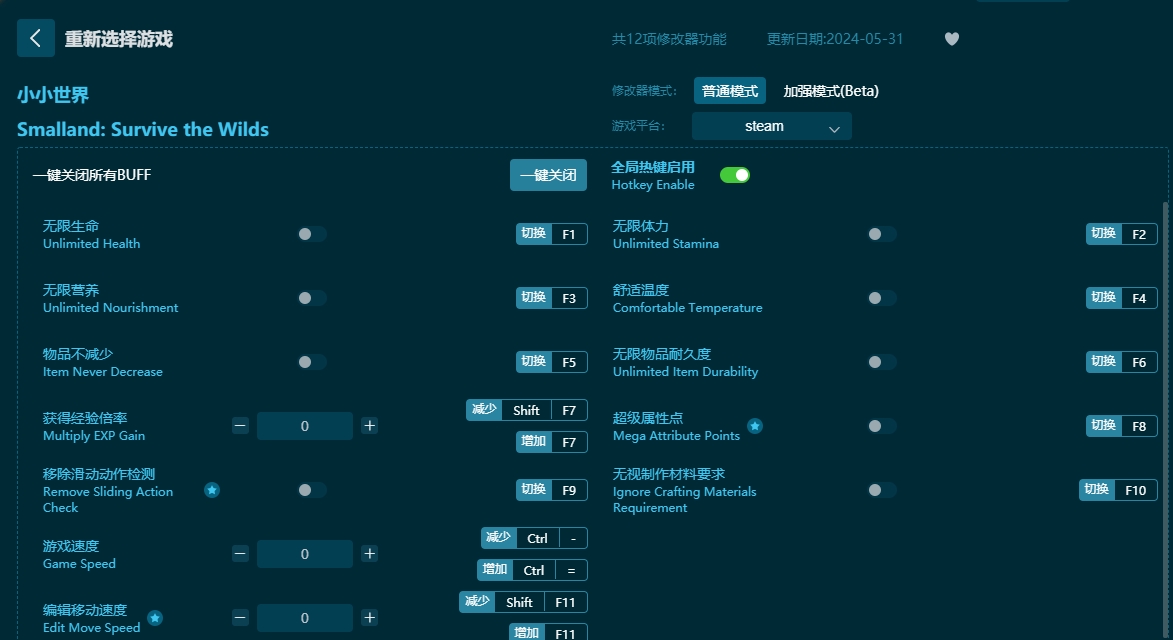Enable Ignore Crafting Materials Requirement toggle
The height and width of the screenshot is (640, 1173).
click(x=881, y=490)
